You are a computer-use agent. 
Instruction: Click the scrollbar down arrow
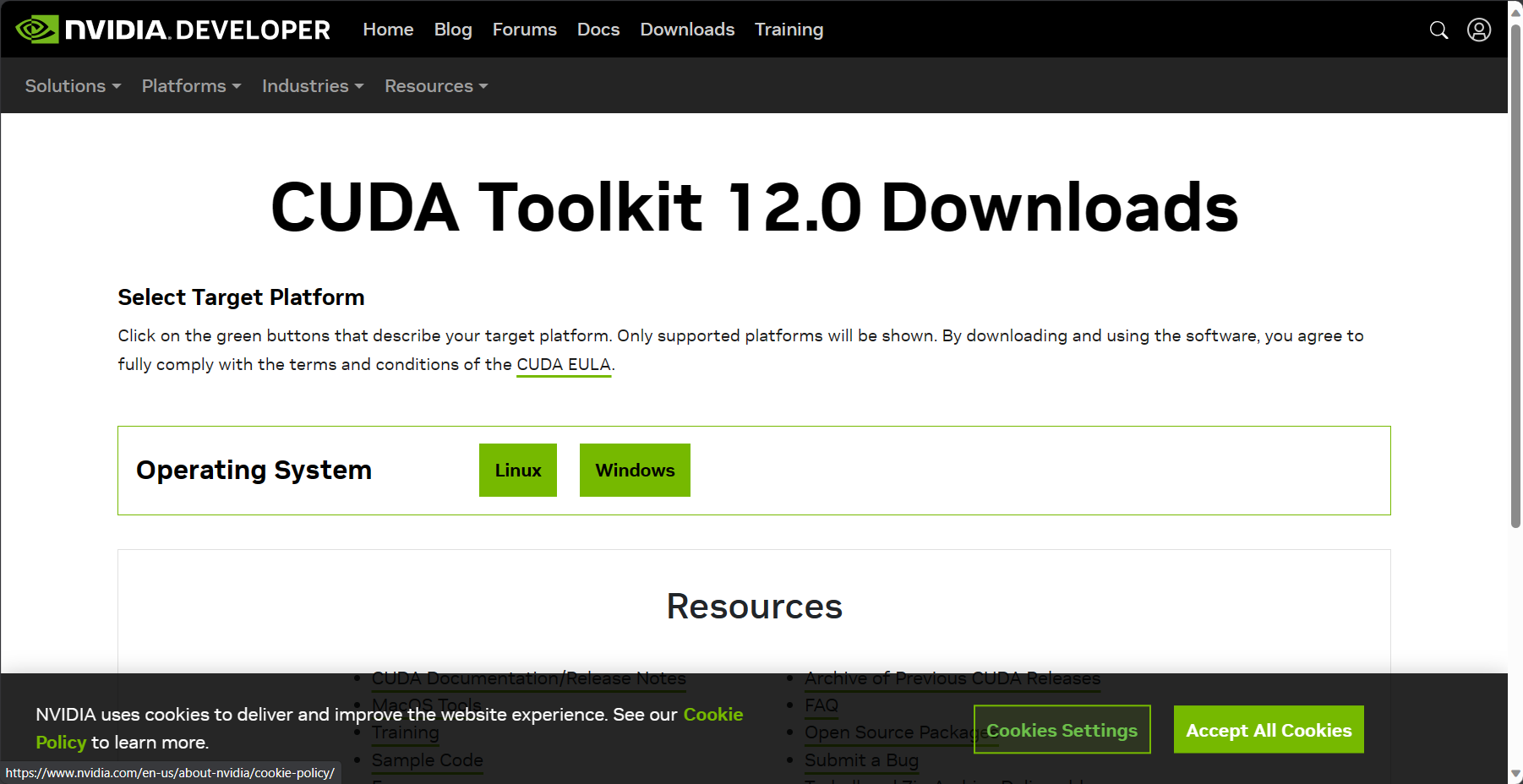(x=1515, y=773)
